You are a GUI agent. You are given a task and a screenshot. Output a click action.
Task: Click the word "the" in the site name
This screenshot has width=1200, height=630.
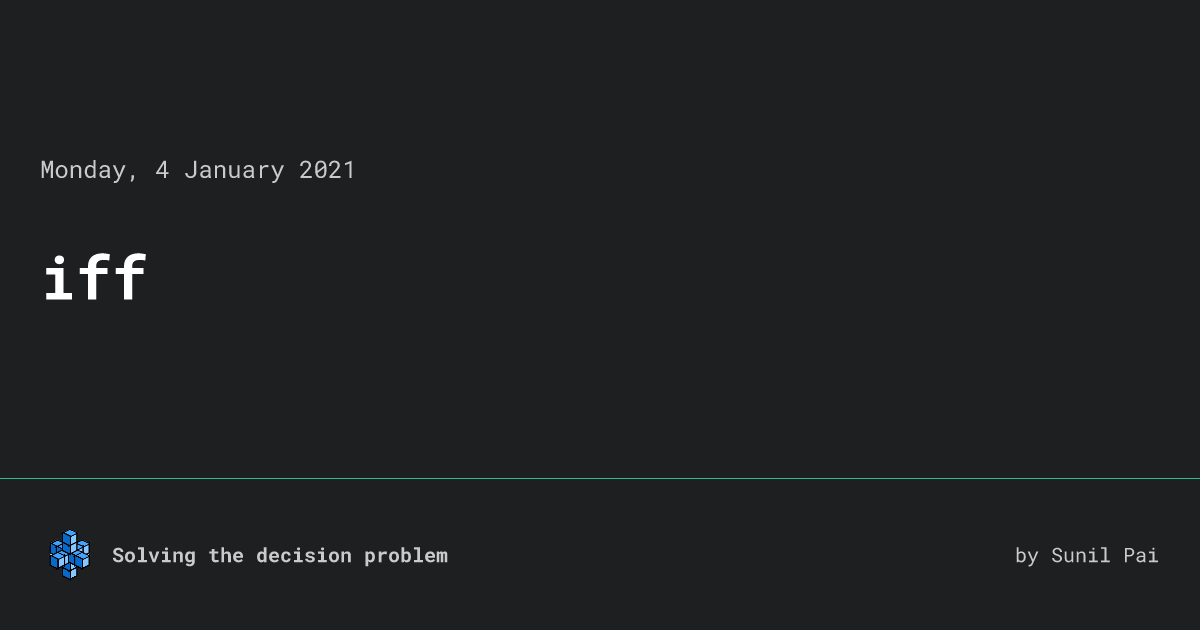[226, 556]
